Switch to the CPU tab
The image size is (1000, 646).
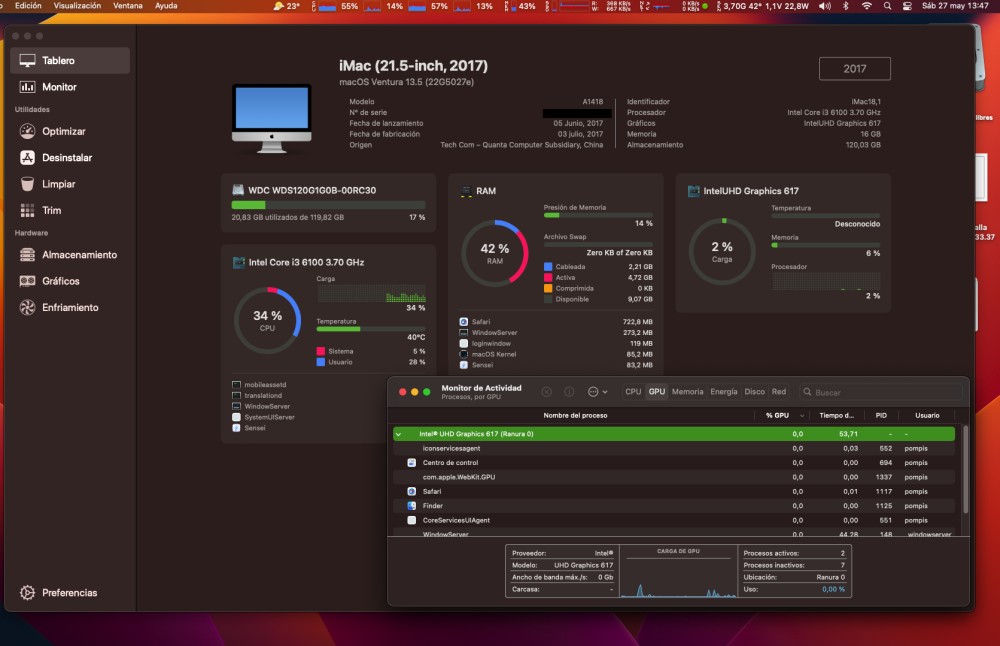click(633, 392)
